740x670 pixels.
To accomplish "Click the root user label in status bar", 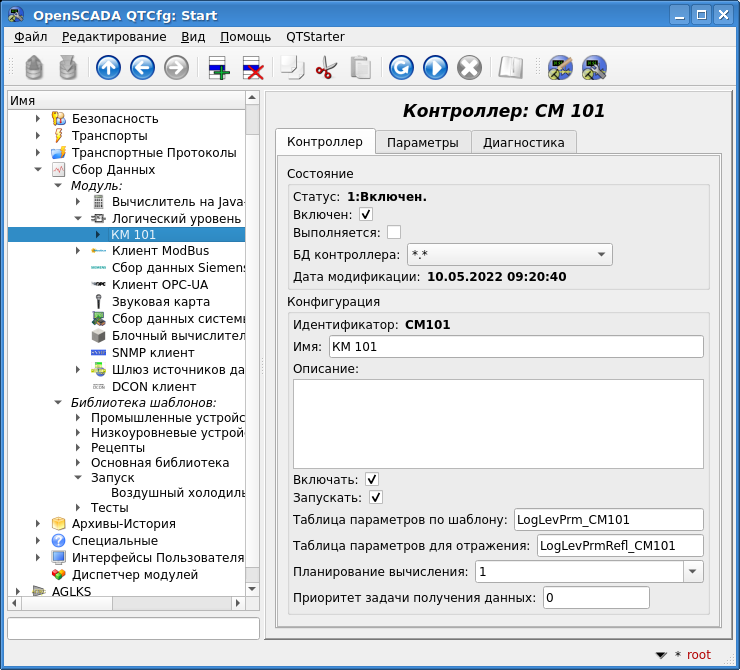I will [x=698, y=655].
